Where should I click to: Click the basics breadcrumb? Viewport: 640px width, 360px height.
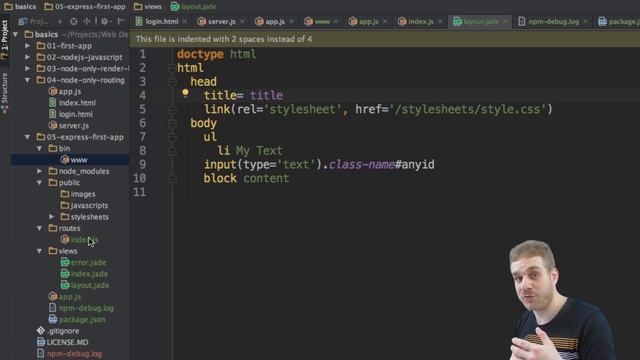point(20,7)
